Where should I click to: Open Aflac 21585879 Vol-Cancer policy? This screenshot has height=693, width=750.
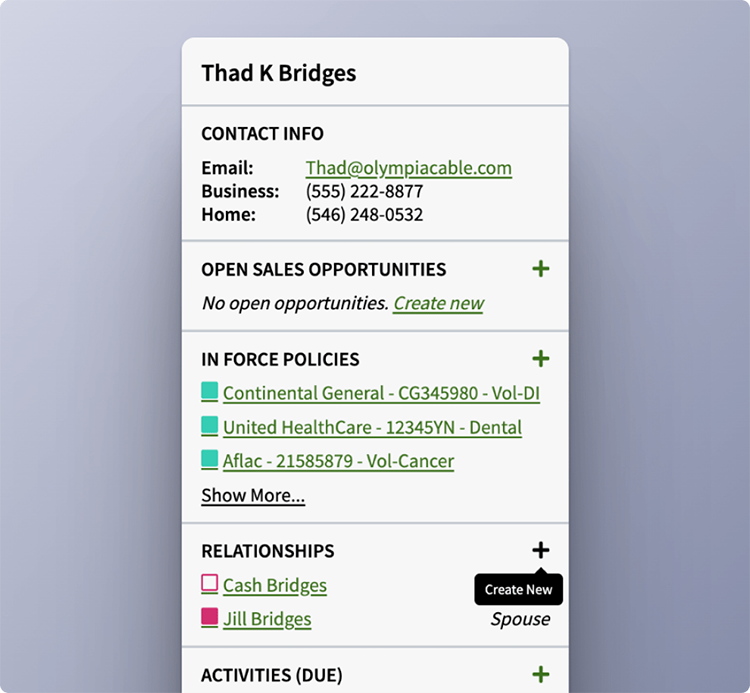tap(338, 462)
